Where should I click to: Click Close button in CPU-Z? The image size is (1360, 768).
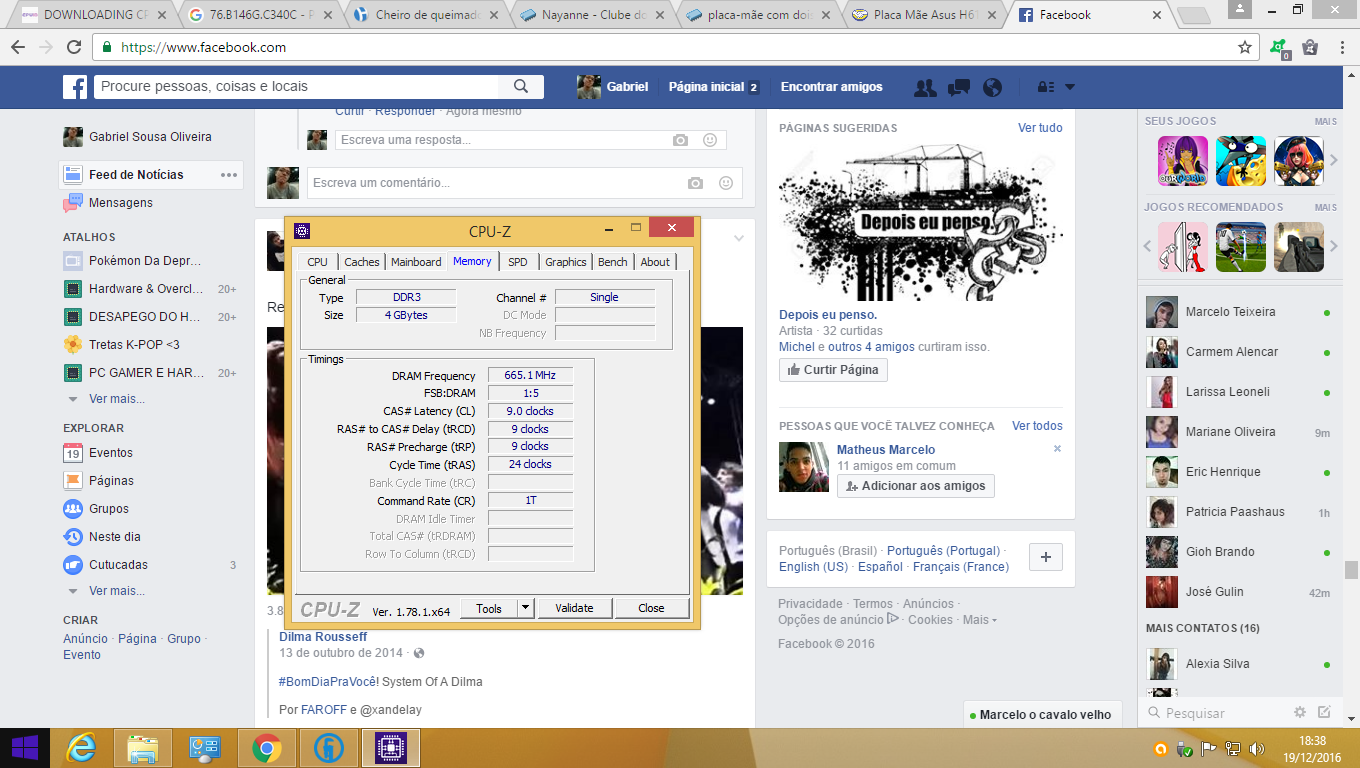(651, 608)
